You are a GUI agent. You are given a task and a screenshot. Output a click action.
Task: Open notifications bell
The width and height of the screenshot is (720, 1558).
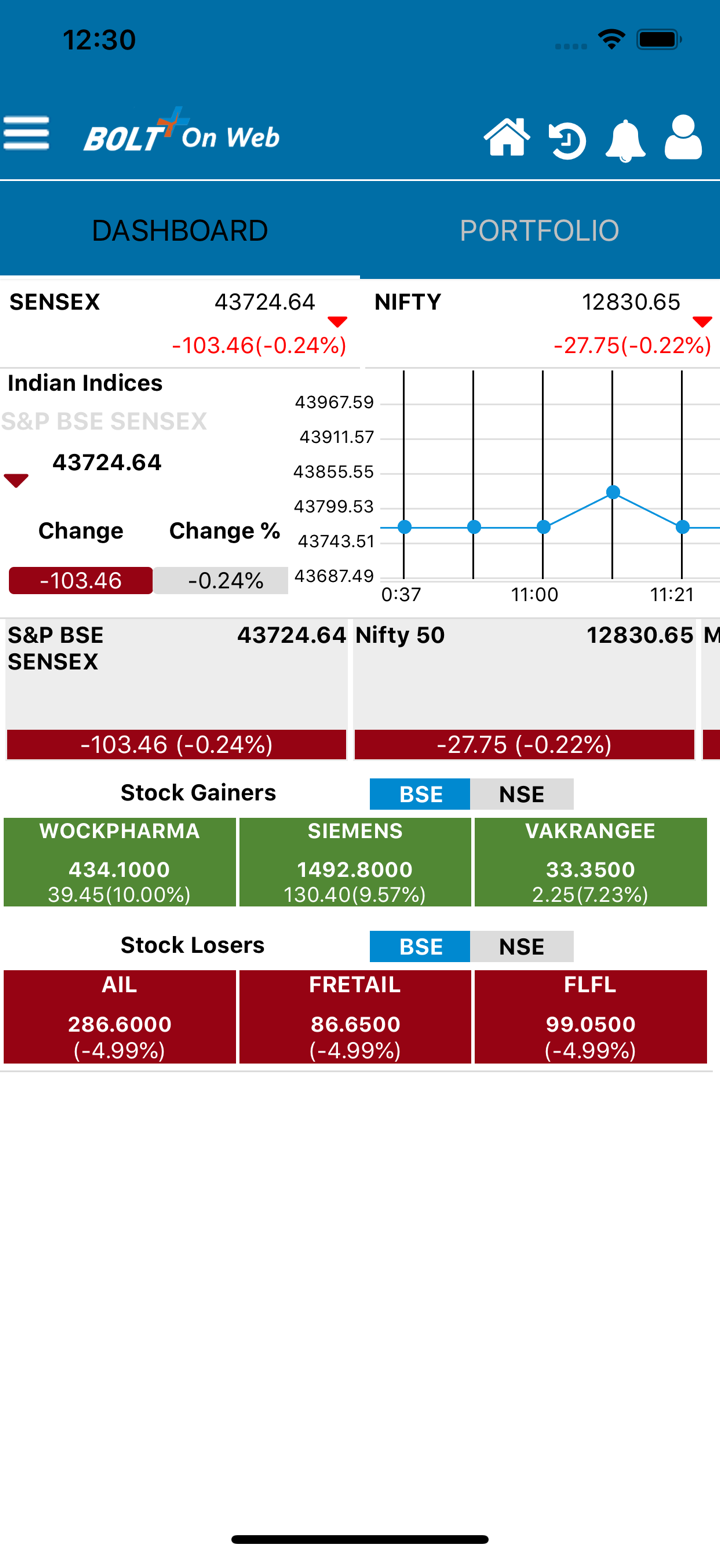[x=625, y=140]
